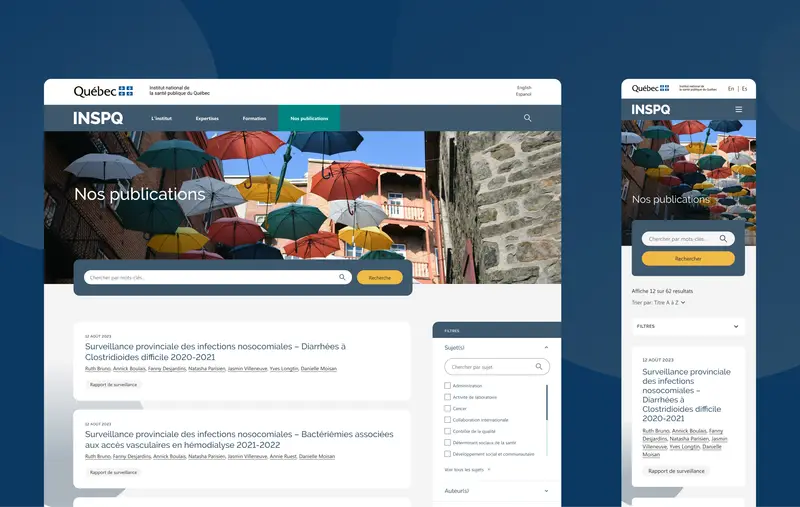The width and height of the screenshot is (800, 507).
Task: Check Développement social et communautaire filter
Action: point(447,454)
